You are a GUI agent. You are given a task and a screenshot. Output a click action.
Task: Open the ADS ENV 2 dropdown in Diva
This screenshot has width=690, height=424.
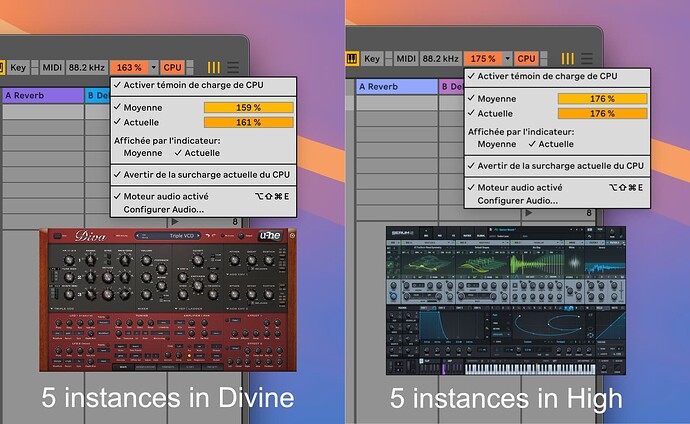click(239, 309)
